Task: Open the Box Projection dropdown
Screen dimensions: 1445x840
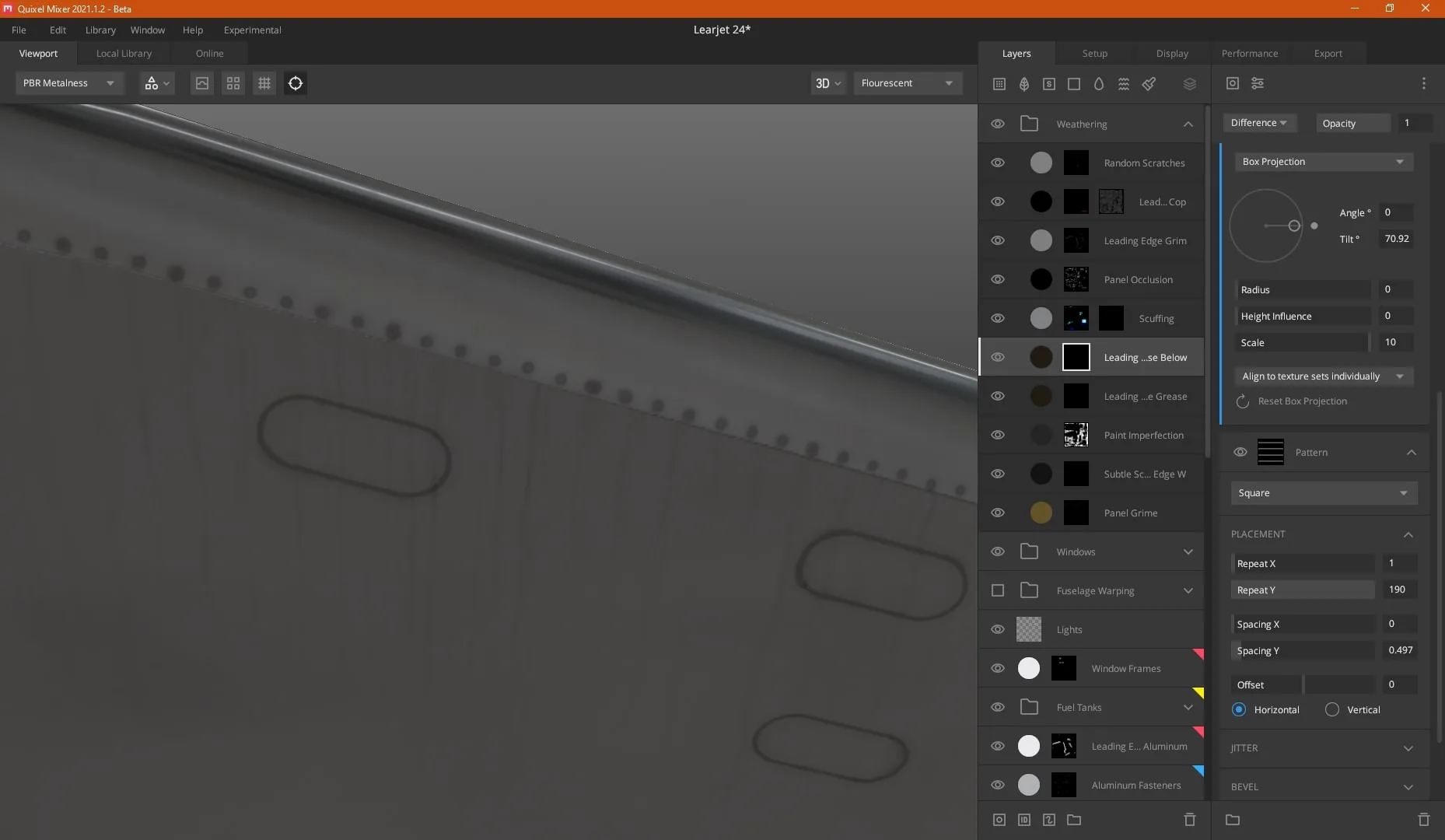Action: pos(1324,162)
